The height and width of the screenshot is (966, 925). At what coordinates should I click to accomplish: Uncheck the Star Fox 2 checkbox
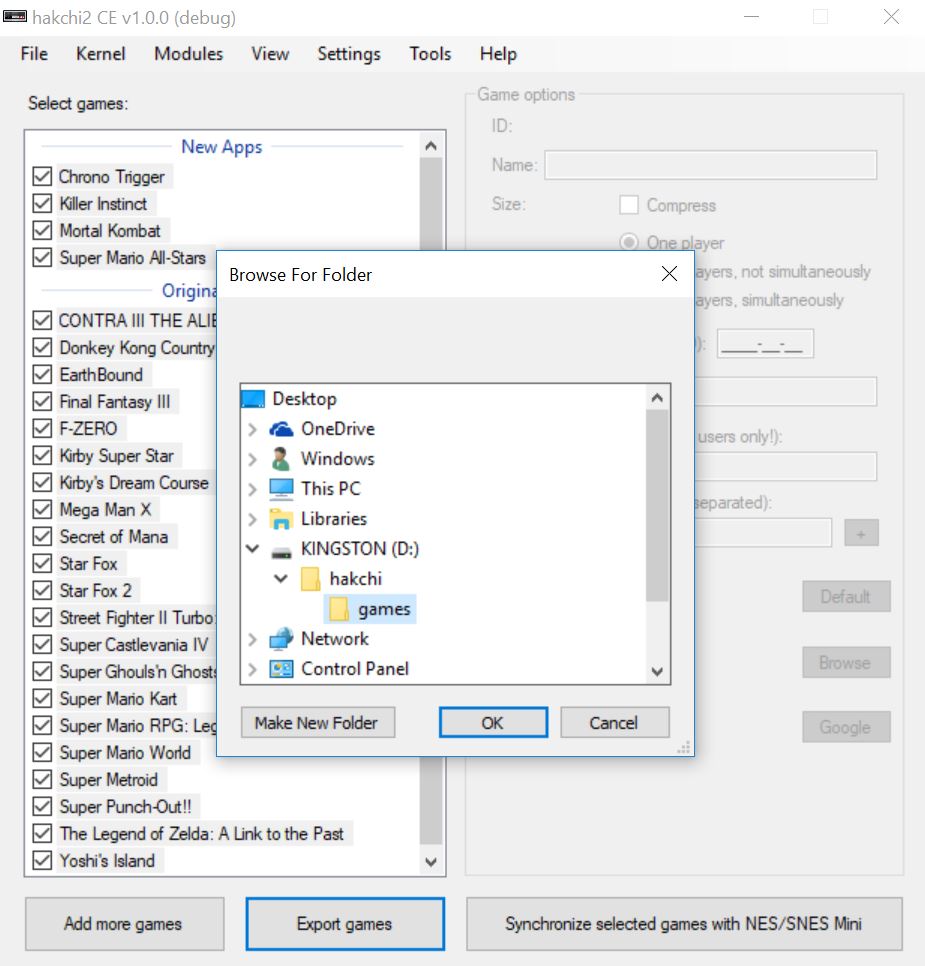click(42, 591)
